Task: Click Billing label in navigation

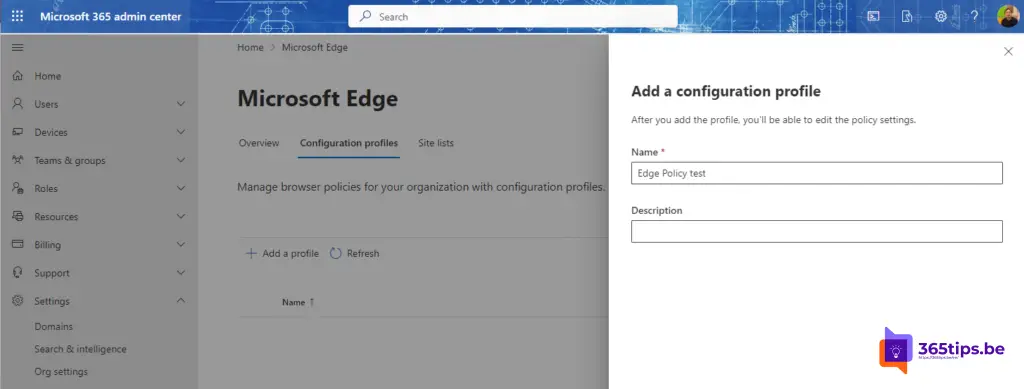Action: (48, 245)
